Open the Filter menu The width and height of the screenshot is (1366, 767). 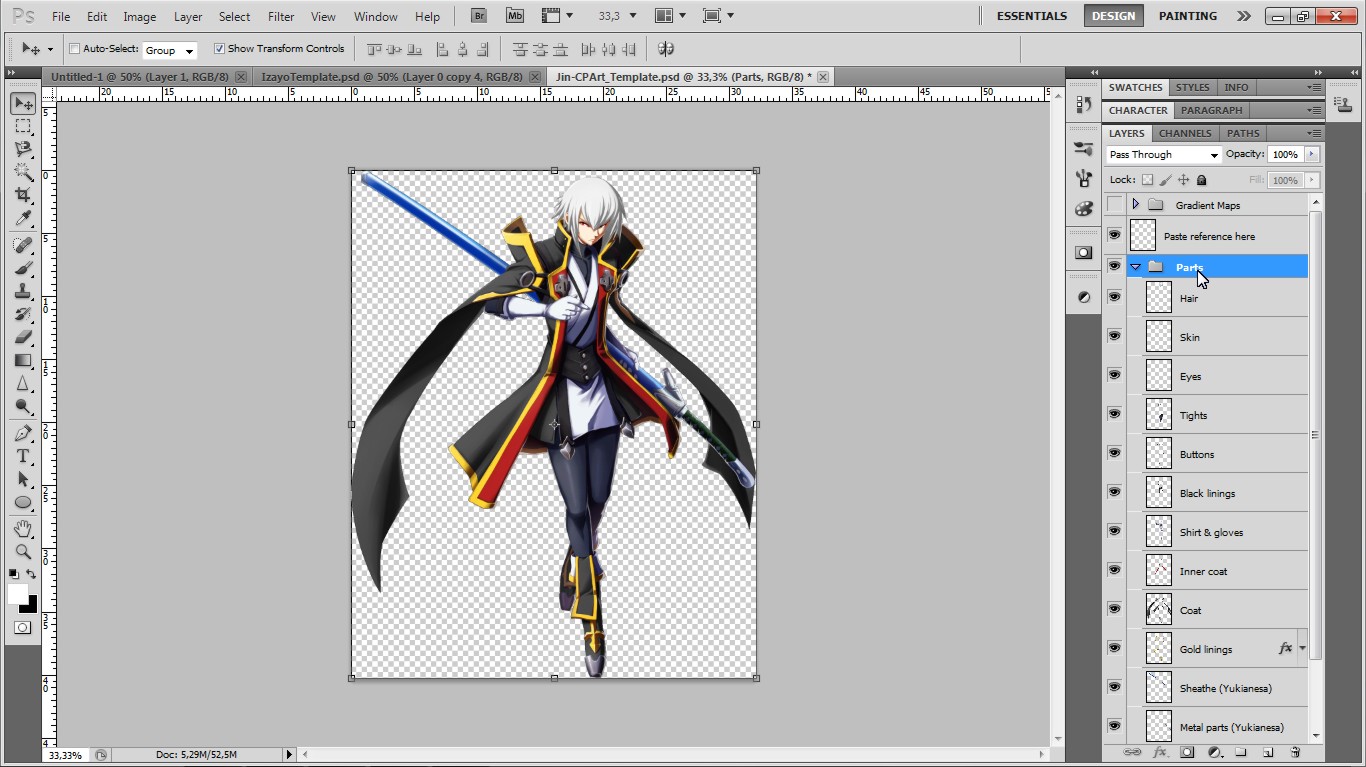pos(281,17)
